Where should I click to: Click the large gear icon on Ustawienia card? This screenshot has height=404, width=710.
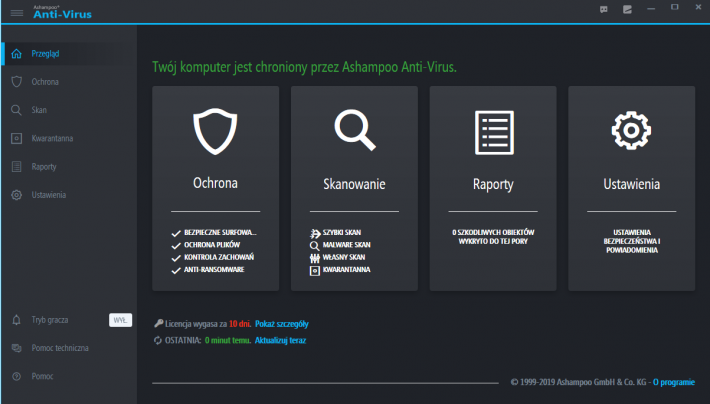[x=631, y=130]
